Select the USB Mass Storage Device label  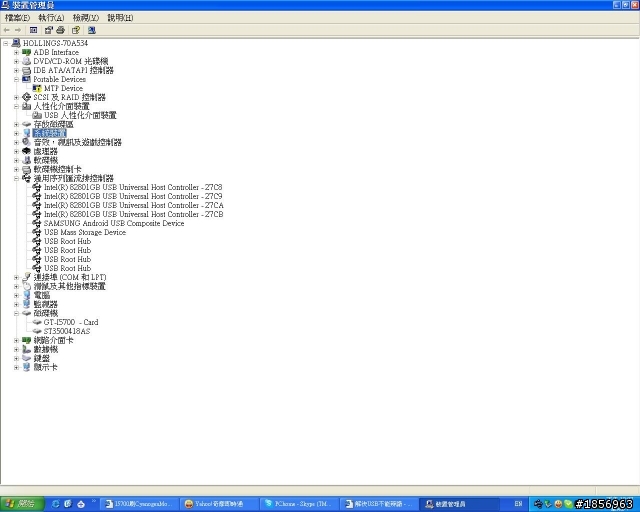pyautogui.click(x=85, y=232)
